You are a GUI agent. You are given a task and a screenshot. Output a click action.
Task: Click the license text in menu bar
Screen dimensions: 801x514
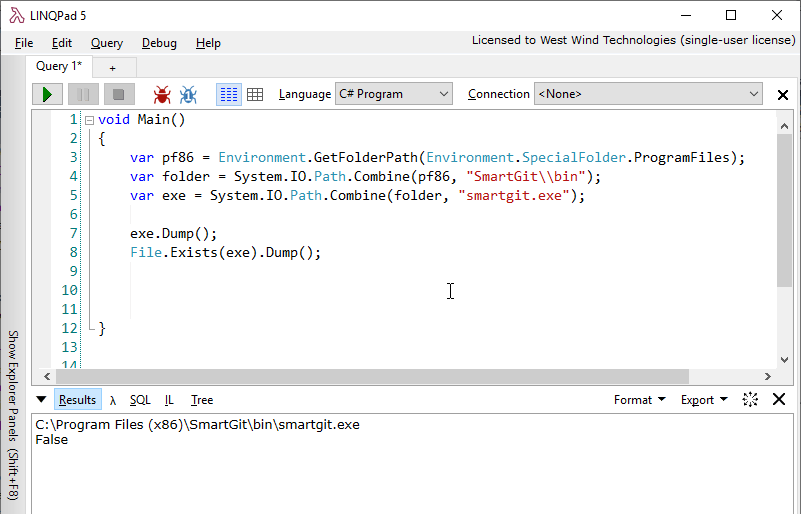point(633,40)
